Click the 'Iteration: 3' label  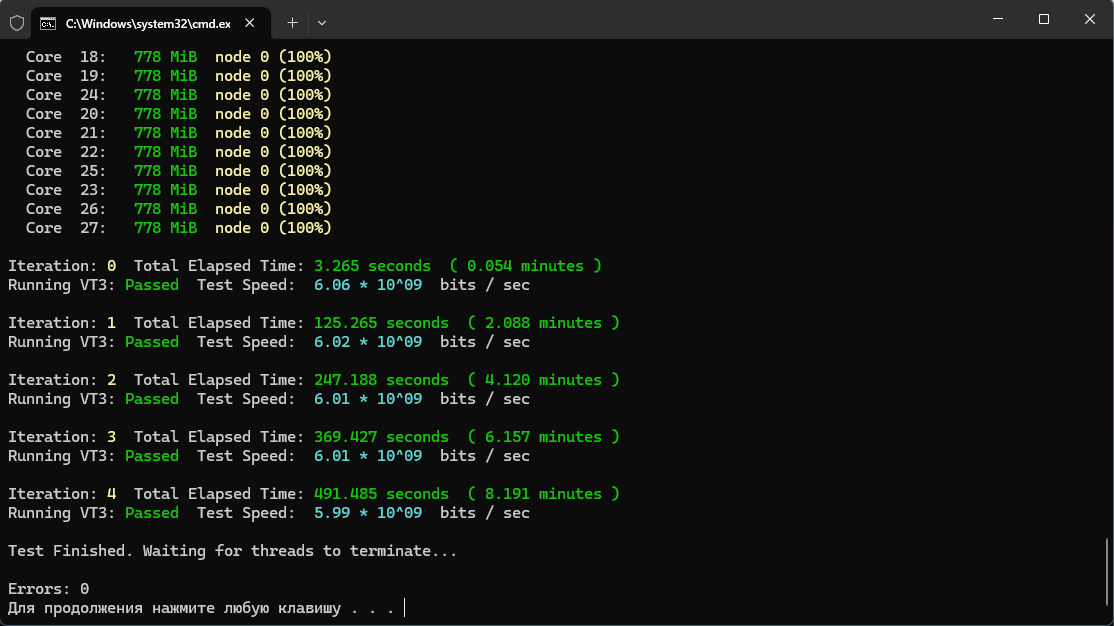pyautogui.click(x=62, y=437)
